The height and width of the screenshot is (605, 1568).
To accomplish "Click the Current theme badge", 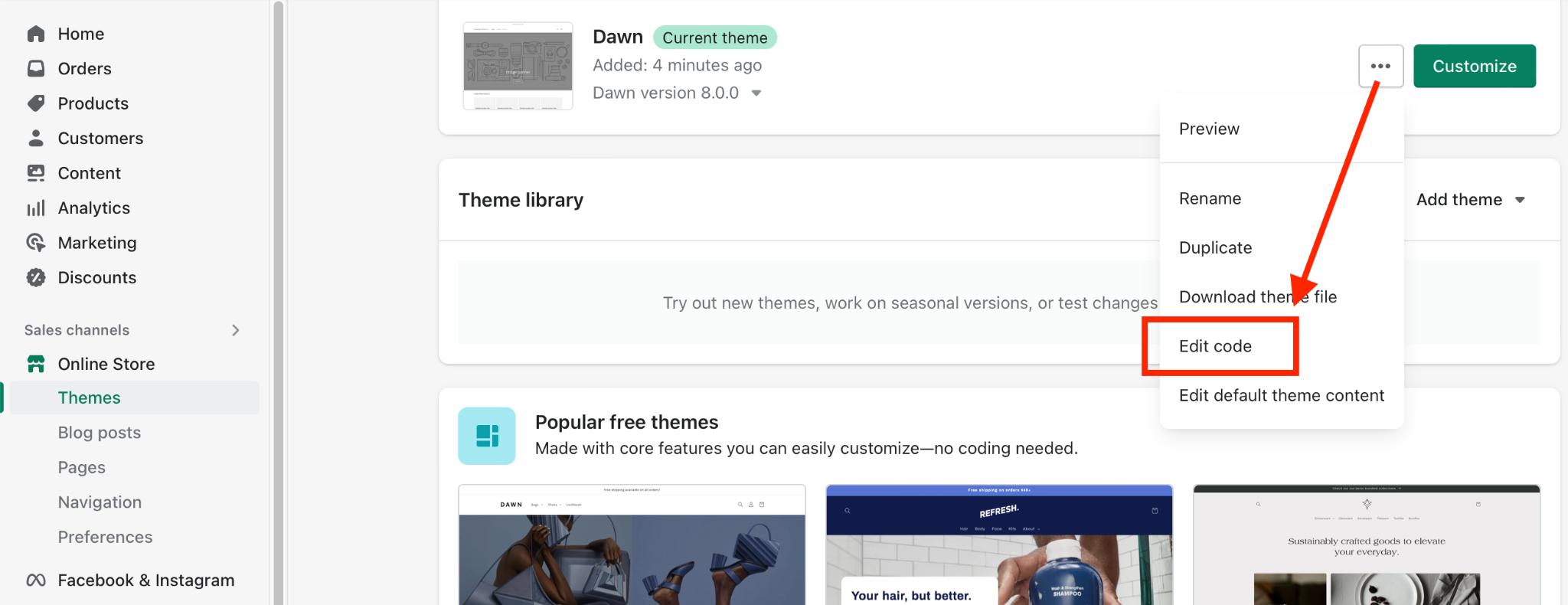I will 715,38.
